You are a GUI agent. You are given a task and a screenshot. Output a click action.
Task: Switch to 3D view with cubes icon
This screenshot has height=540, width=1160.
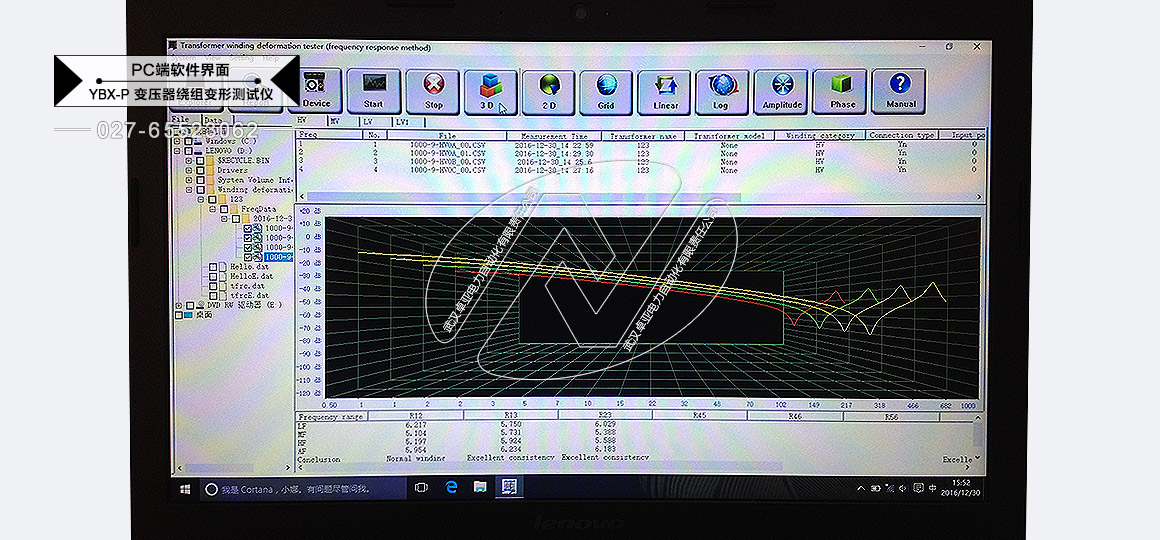point(490,91)
